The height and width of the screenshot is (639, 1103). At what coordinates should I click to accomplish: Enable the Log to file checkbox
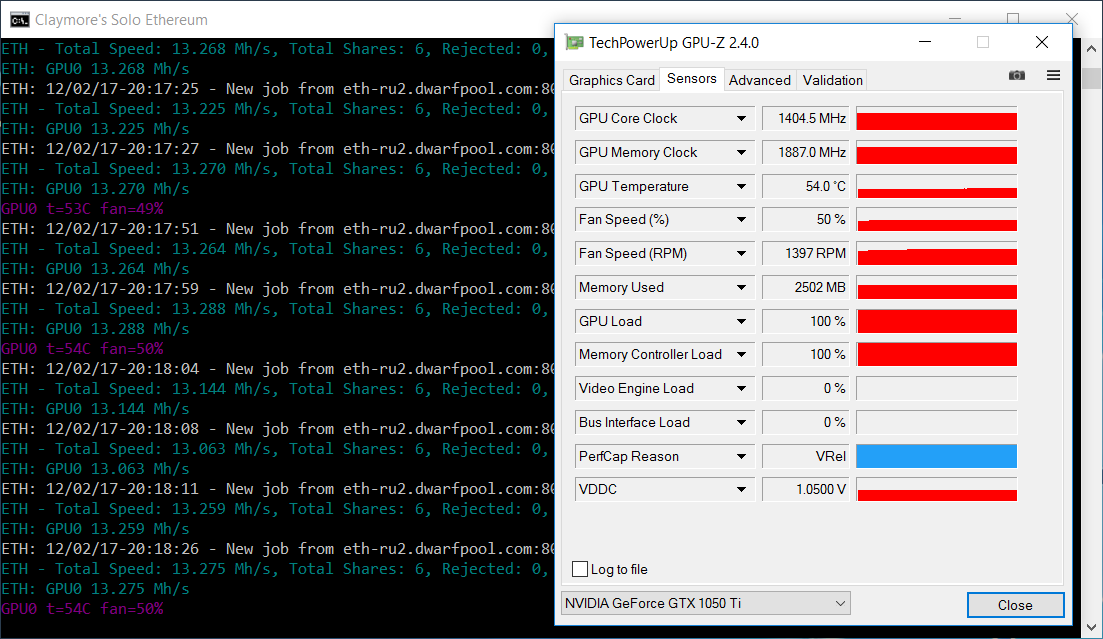580,569
